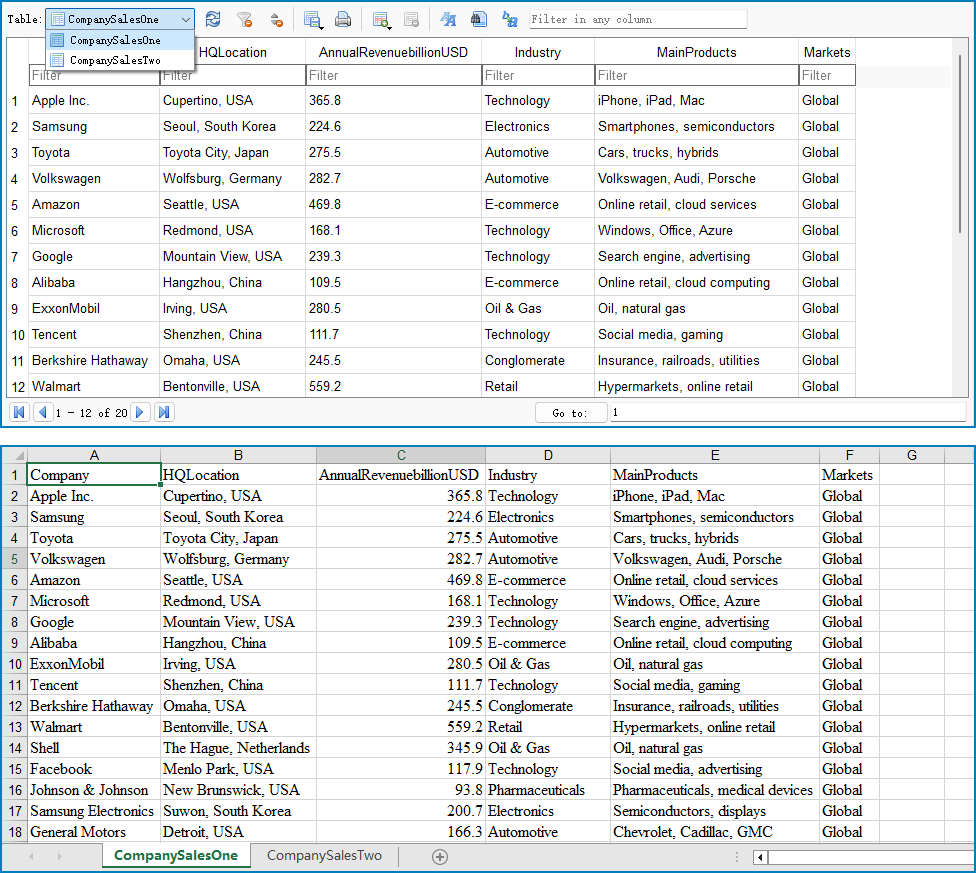Clear the column filters
This screenshot has width=976, height=873.
click(246, 19)
